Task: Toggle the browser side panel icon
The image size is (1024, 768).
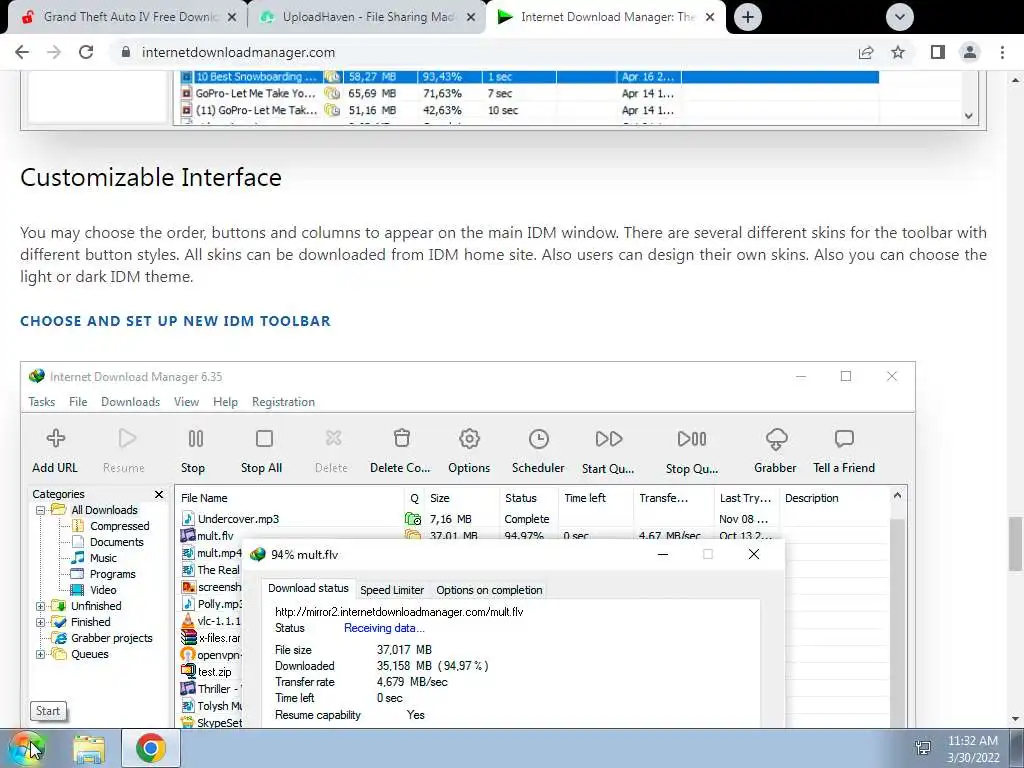Action: tap(938, 52)
